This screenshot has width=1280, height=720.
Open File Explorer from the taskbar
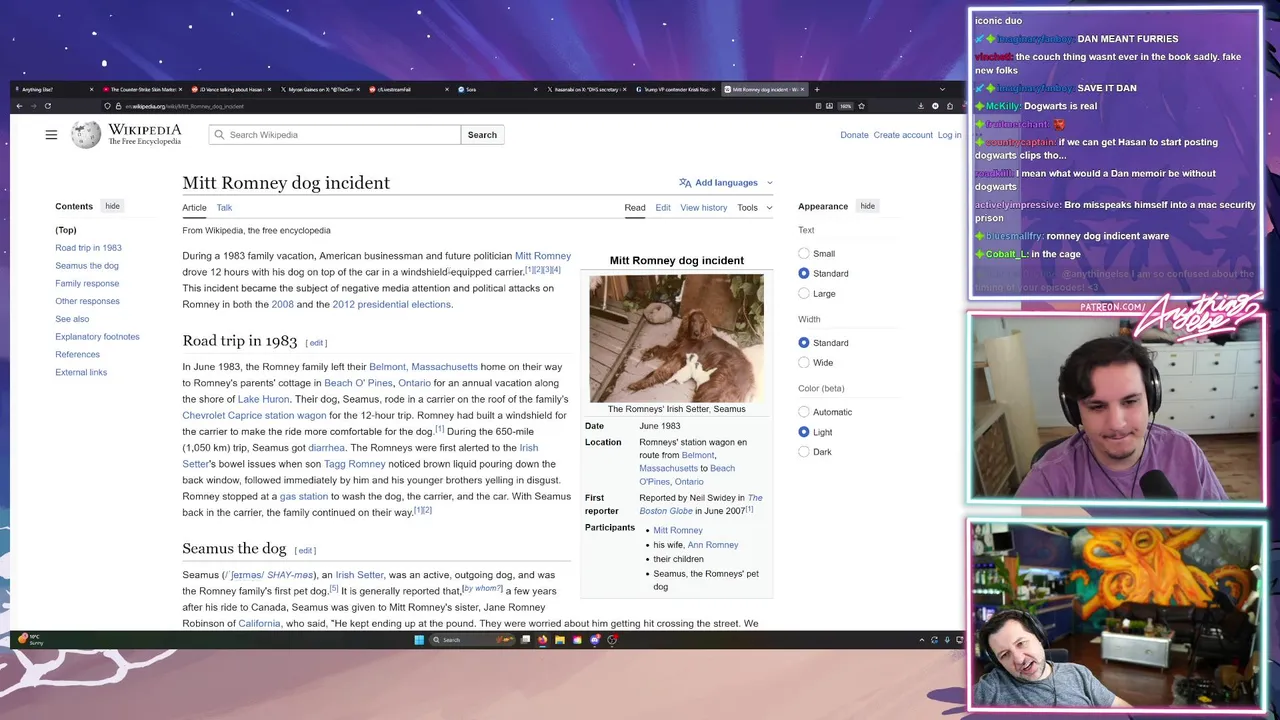(560, 640)
